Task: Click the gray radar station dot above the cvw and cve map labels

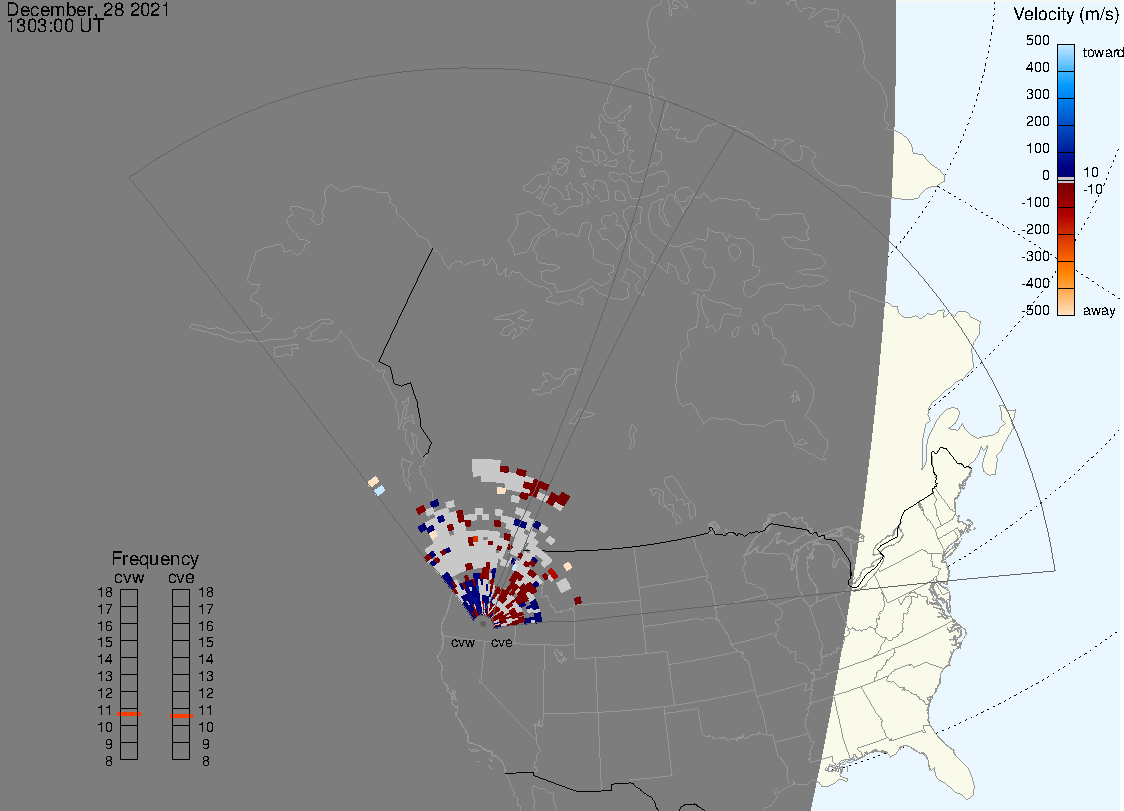Action: coord(483,624)
